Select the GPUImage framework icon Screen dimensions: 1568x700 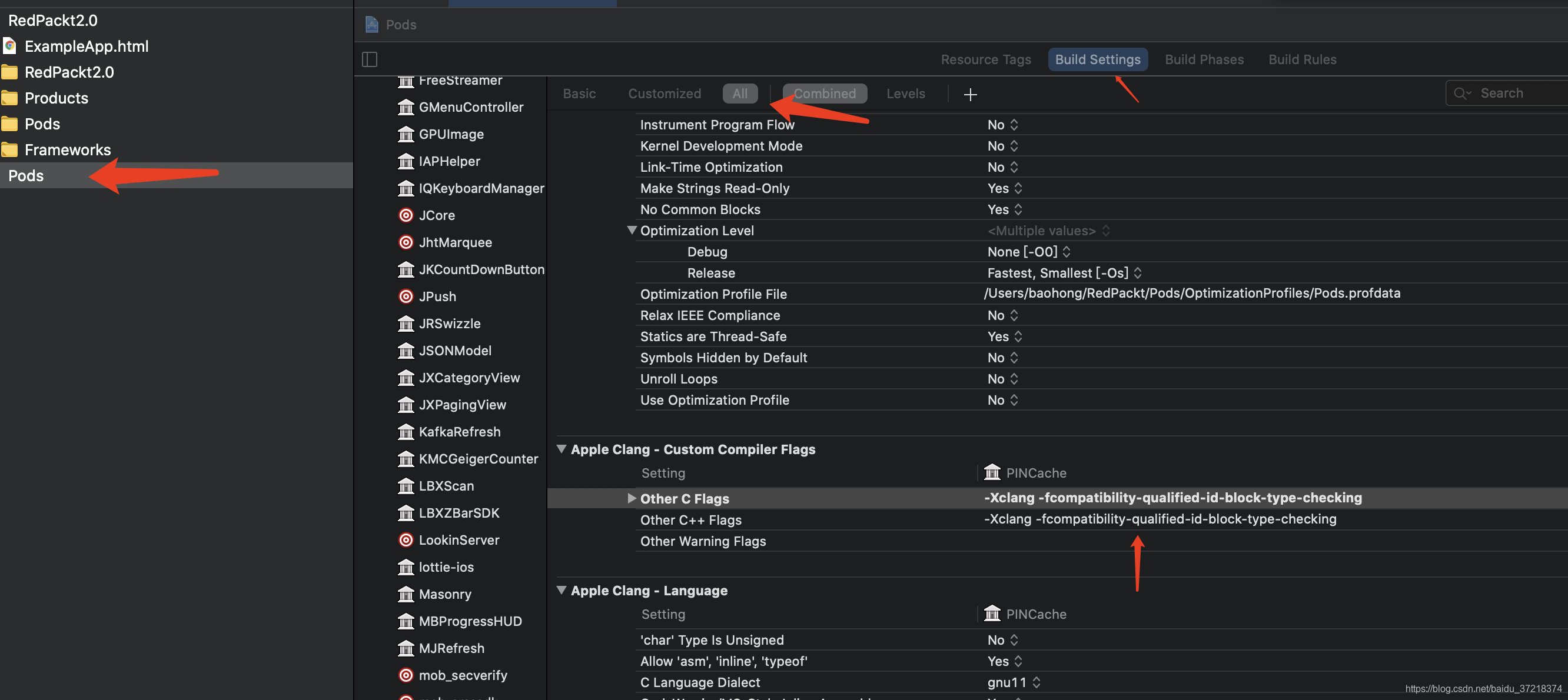point(406,134)
